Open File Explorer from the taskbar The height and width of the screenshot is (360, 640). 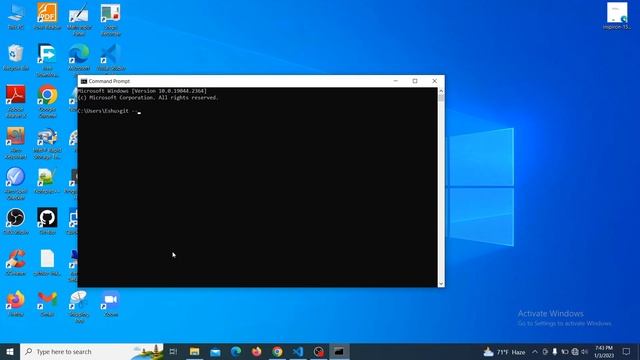pos(195,351)
